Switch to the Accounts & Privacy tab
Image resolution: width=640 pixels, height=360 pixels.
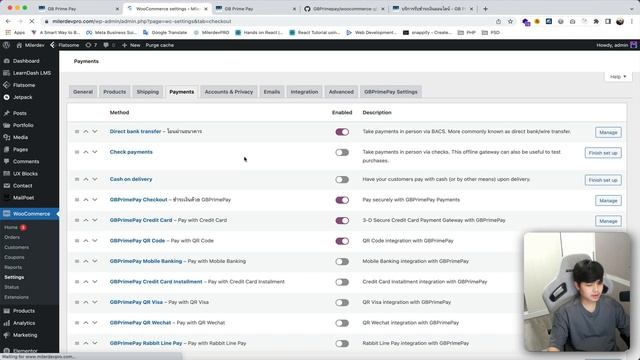[229, 92]
